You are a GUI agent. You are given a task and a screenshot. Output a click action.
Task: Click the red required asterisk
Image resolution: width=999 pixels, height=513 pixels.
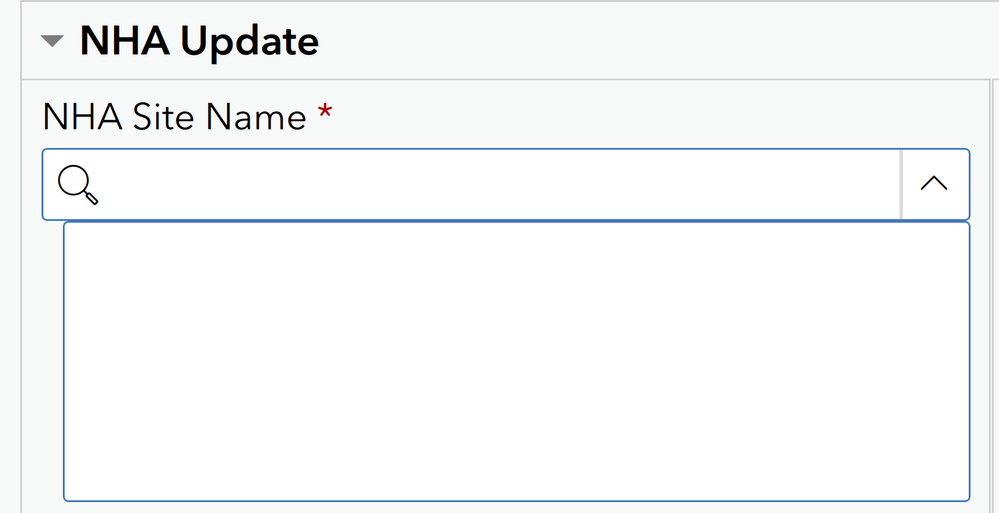324,118
